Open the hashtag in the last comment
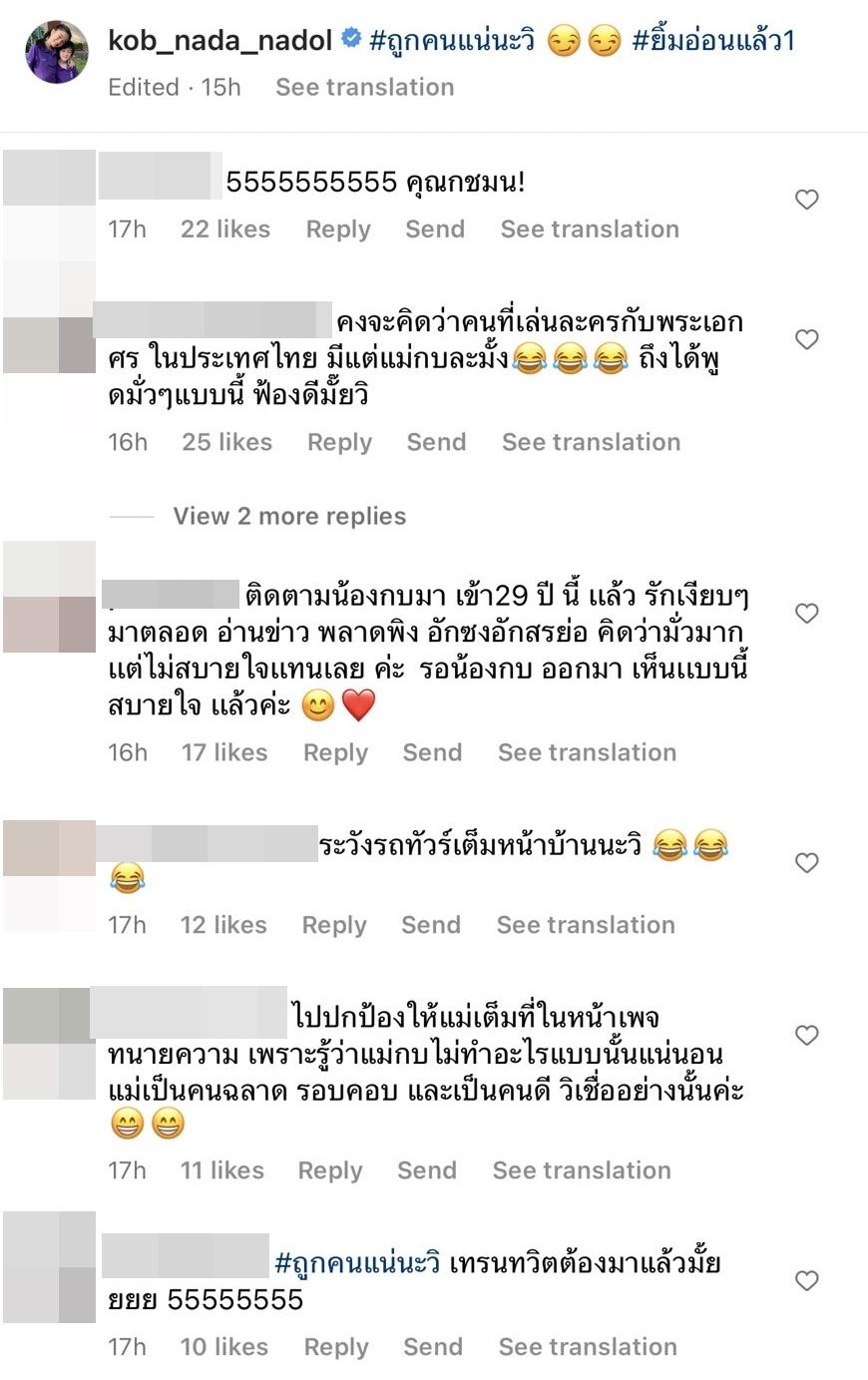868x1380 pixels. click(357, 1264)
